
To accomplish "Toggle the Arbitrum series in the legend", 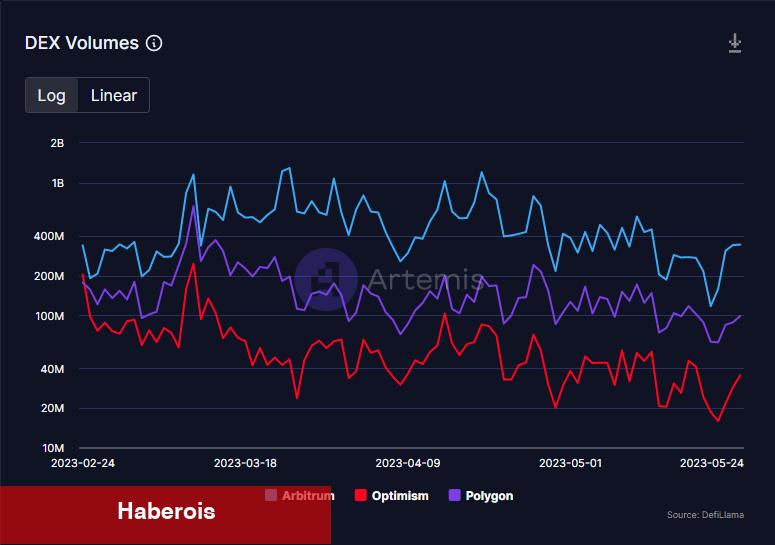I will [300, 496].
